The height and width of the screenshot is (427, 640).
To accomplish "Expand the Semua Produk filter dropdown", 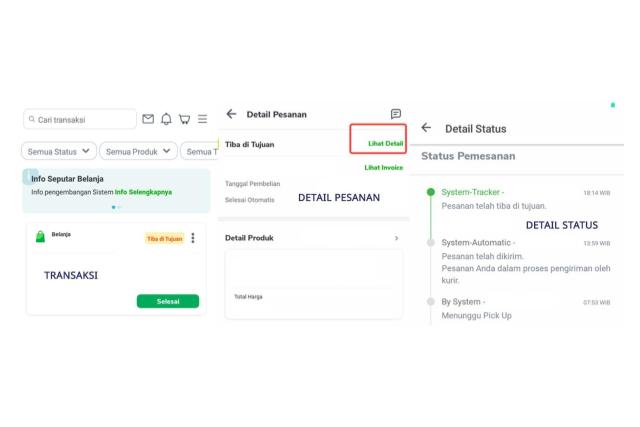I will [138, 151].
